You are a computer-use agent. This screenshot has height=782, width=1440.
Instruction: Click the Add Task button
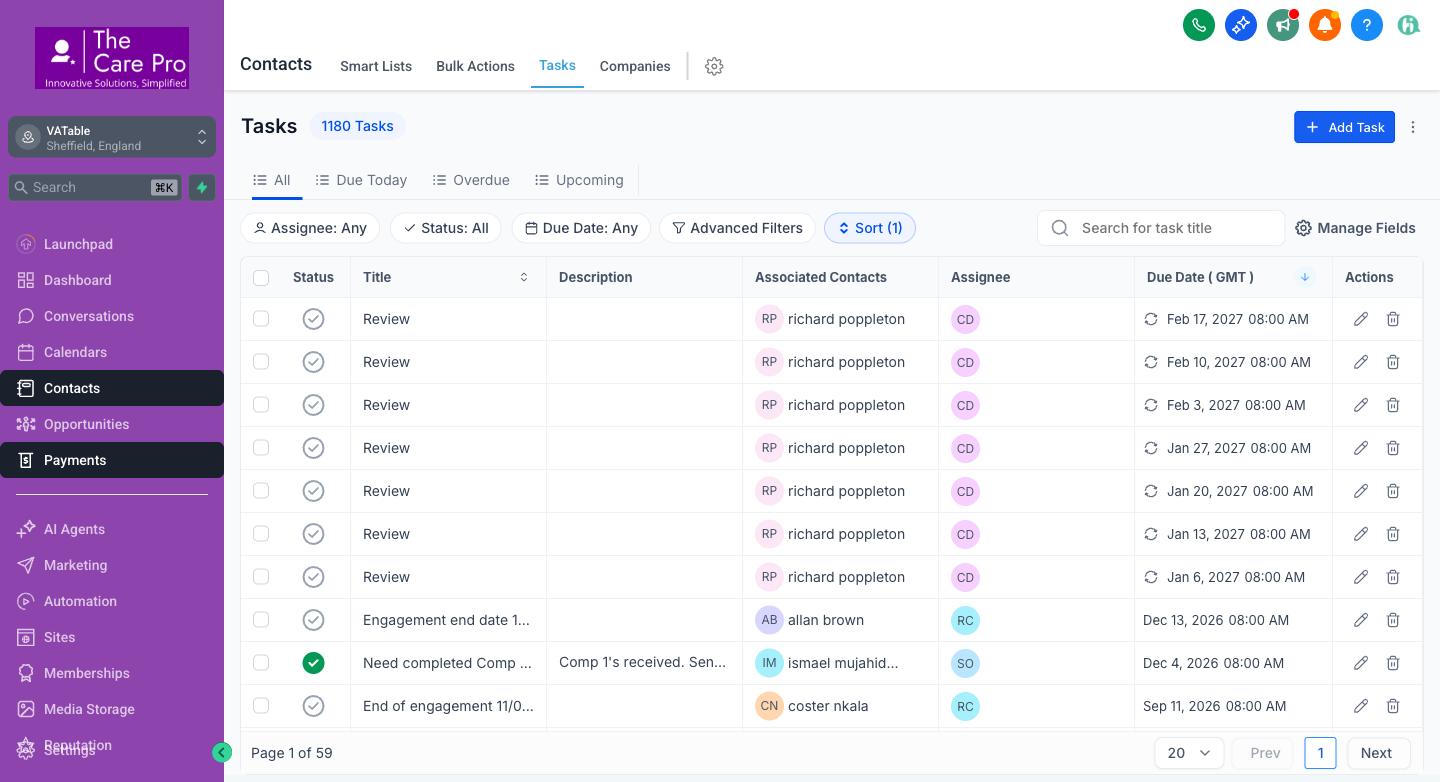point(1344,127)
